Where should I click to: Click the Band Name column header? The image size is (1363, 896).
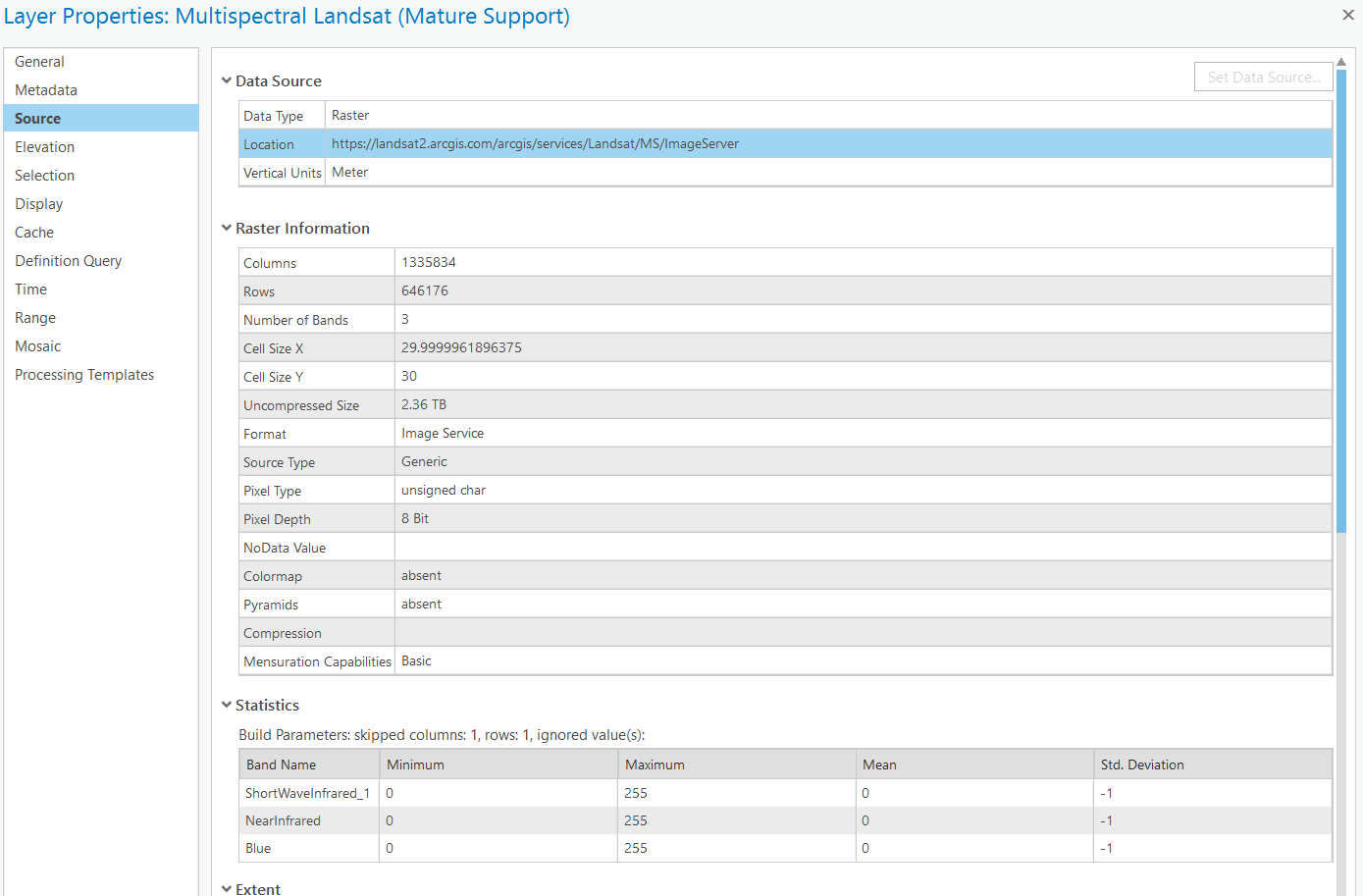[282, 764]
